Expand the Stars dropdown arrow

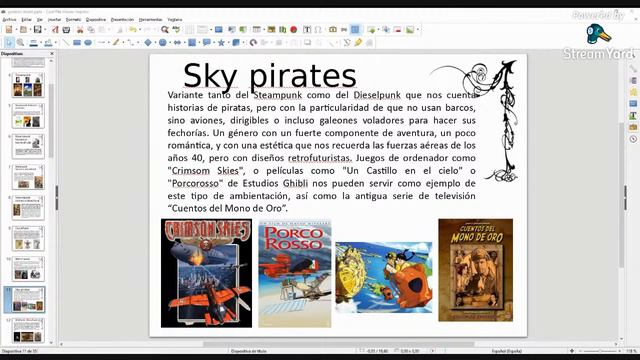228,42
